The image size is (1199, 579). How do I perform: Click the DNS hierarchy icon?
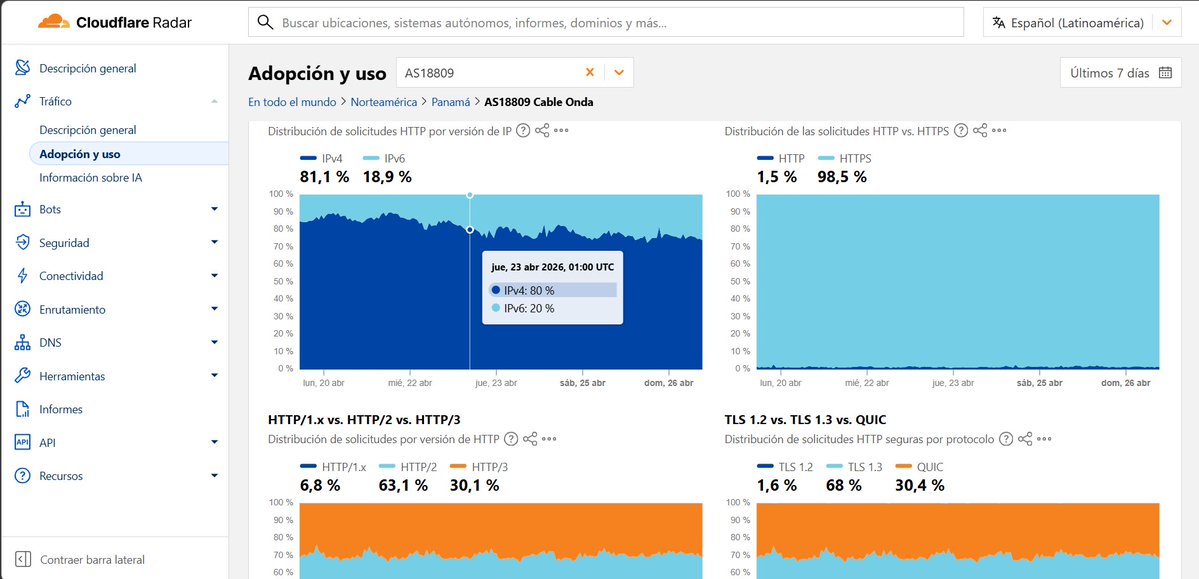click(x=23, y=343)
